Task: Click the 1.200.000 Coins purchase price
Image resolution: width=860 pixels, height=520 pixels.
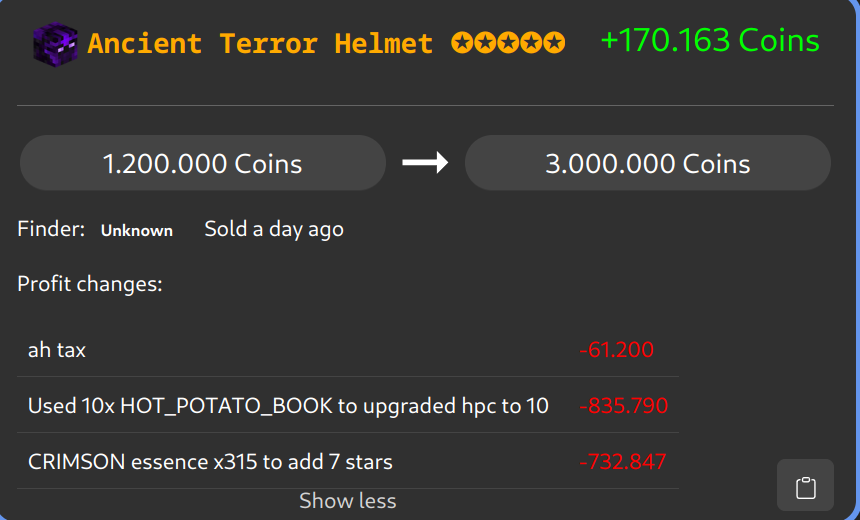Action: [x=202, y=163]
